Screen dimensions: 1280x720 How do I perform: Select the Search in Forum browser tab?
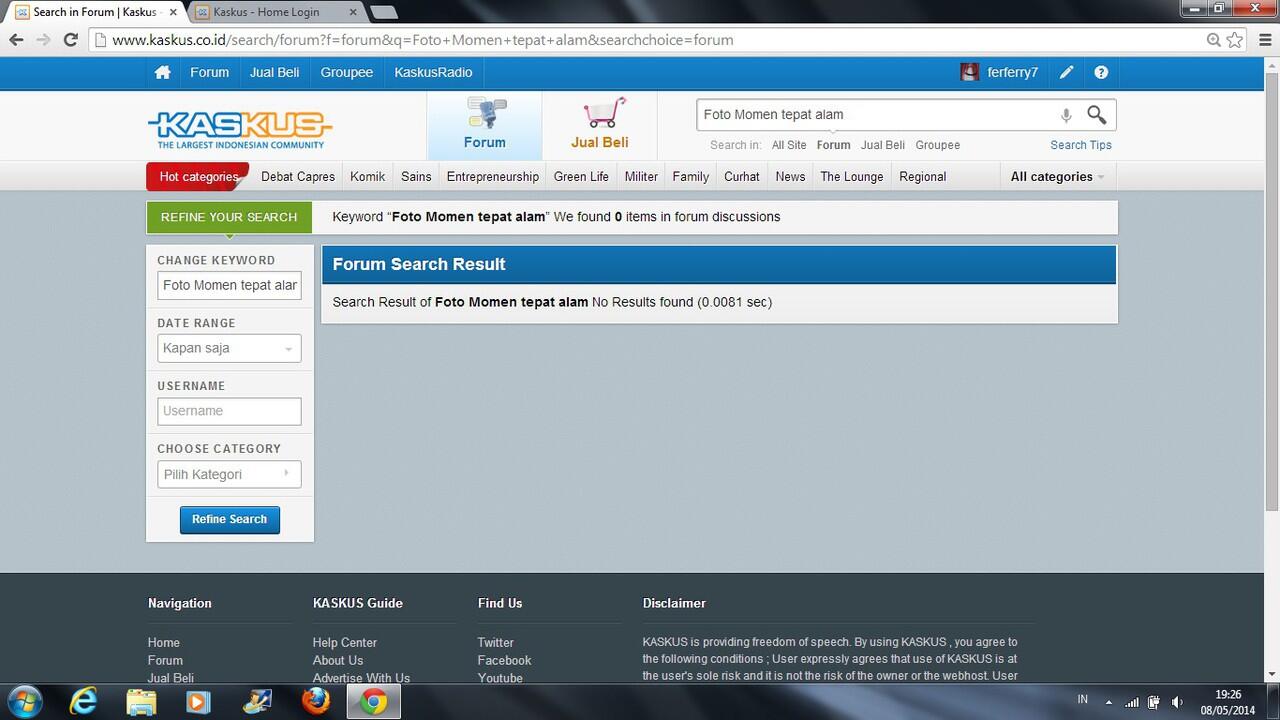tap(94, 12)
